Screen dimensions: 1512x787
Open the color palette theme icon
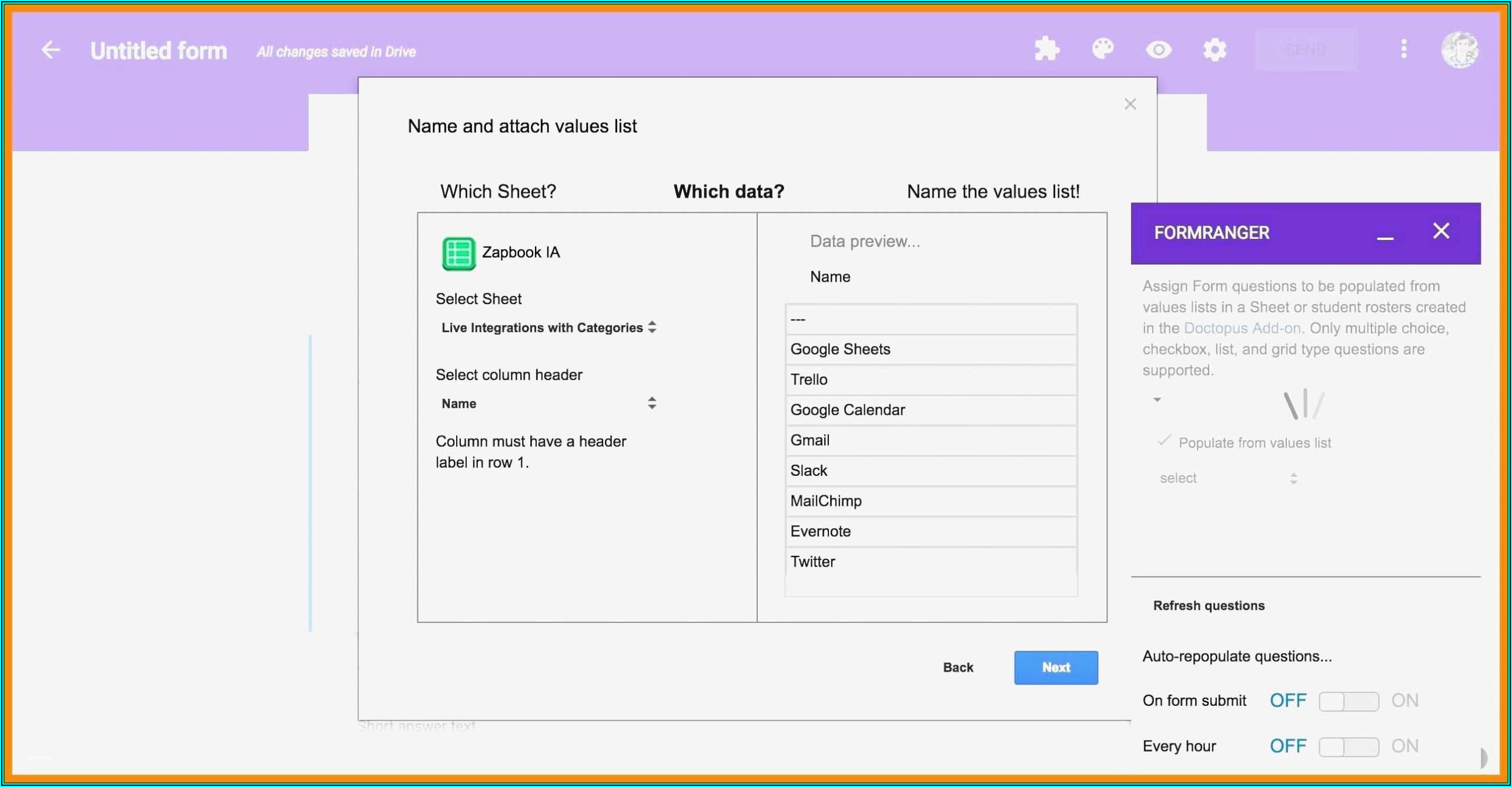point(1102,49)
